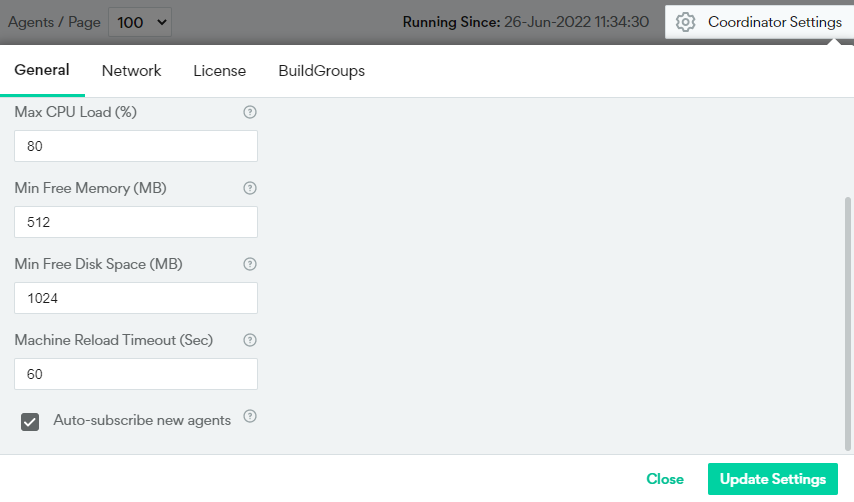The image size is (854, 502).
Task: Click the Update Settings button
Action: tap(772, 479)
